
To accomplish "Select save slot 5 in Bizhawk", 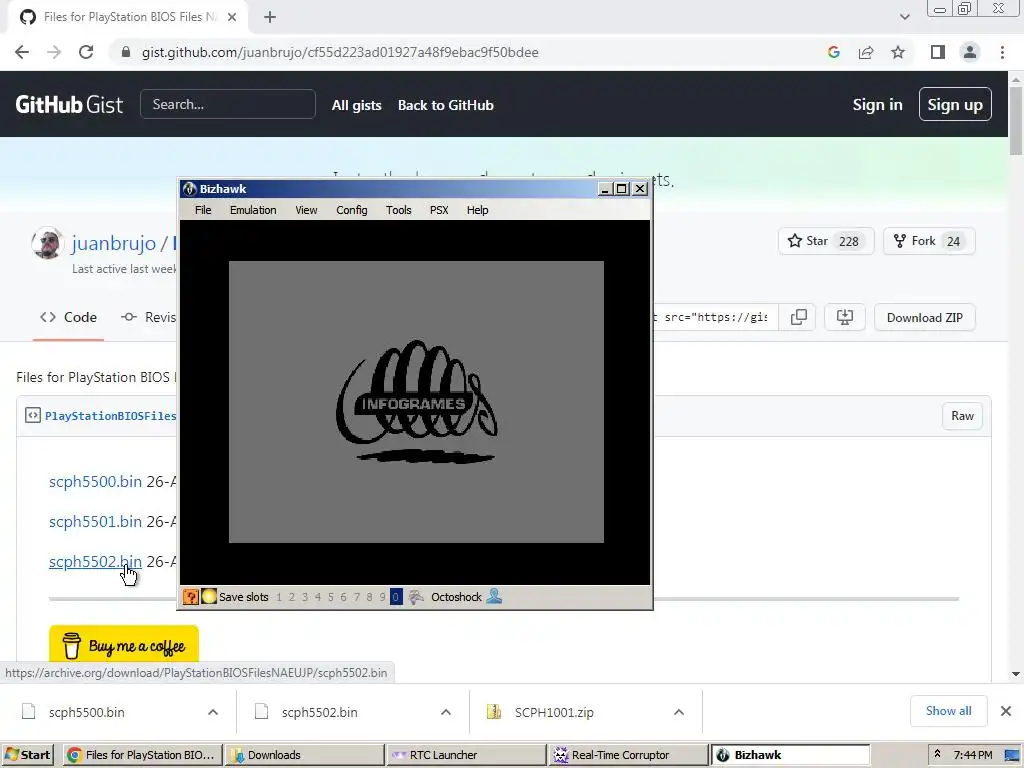I will 330,597.
